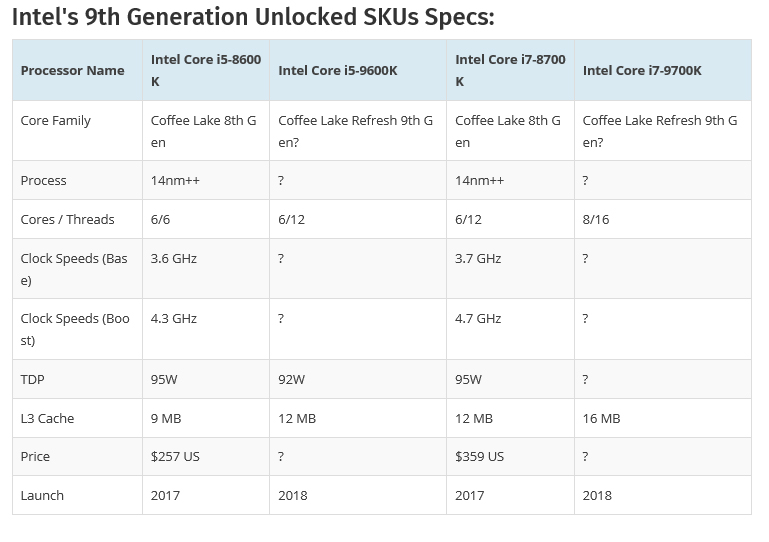769x542 pixels.
Task: Click the "Intel's 9th Generation Unlocked SKUs Specs" heading
Action: pos(252,17)
